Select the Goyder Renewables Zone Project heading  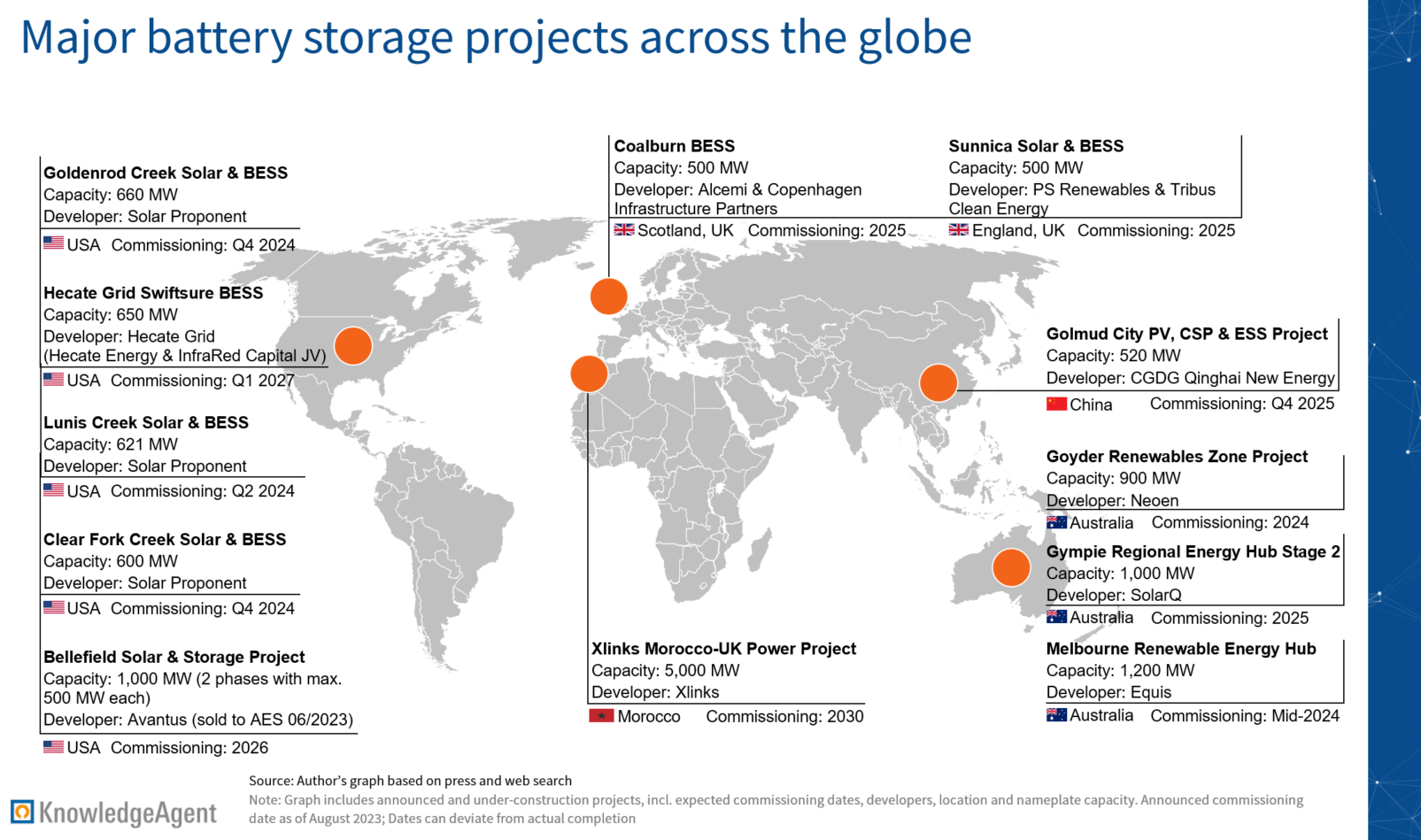click(x=1177, y=457)
